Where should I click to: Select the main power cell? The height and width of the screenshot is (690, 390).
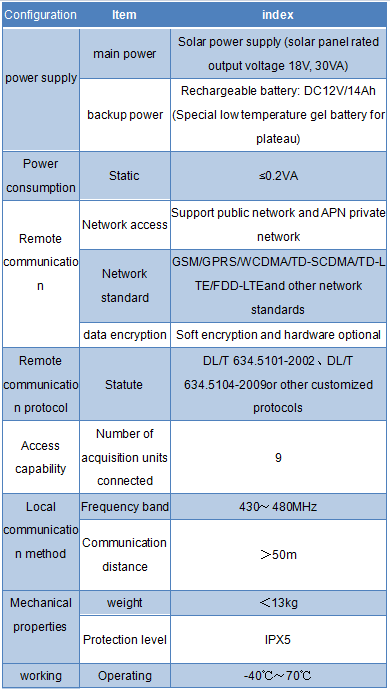(x=125, y=54)
